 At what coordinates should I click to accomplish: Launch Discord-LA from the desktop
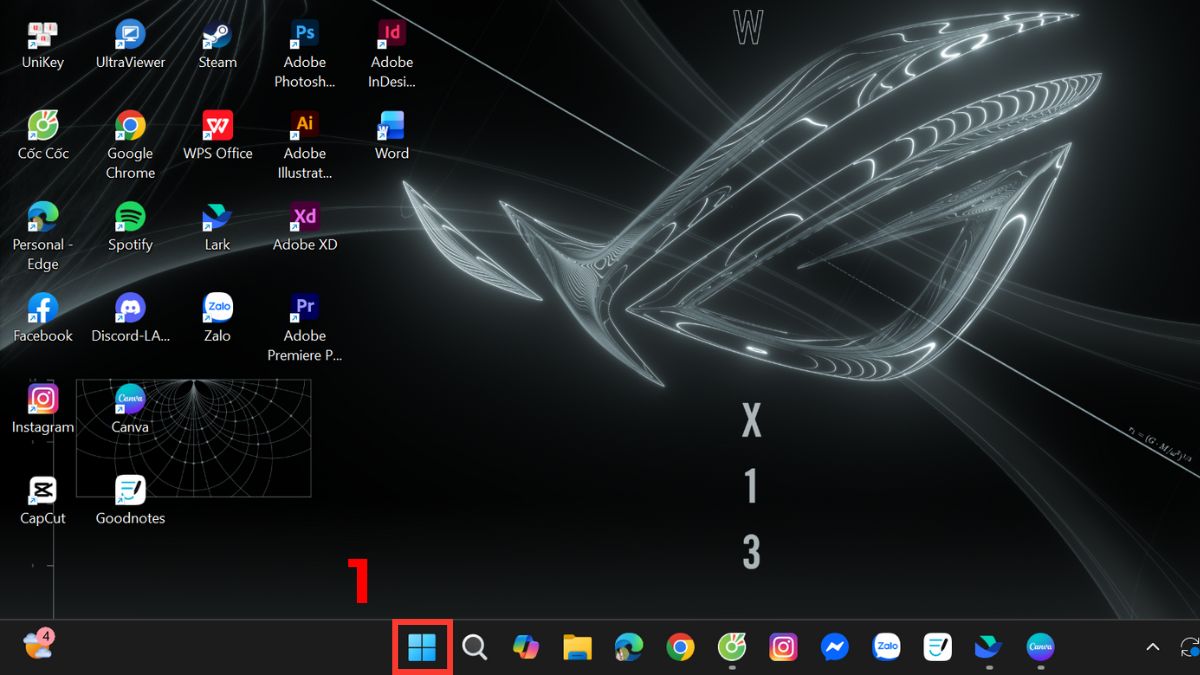point(130,306)
